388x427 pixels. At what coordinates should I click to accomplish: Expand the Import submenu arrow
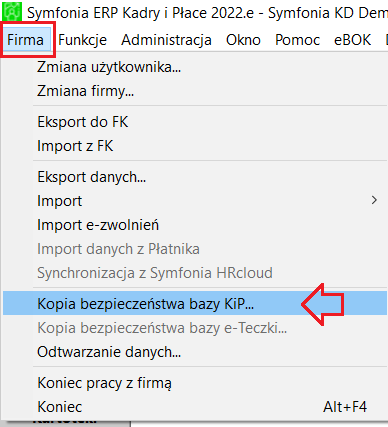pos(374,200)
